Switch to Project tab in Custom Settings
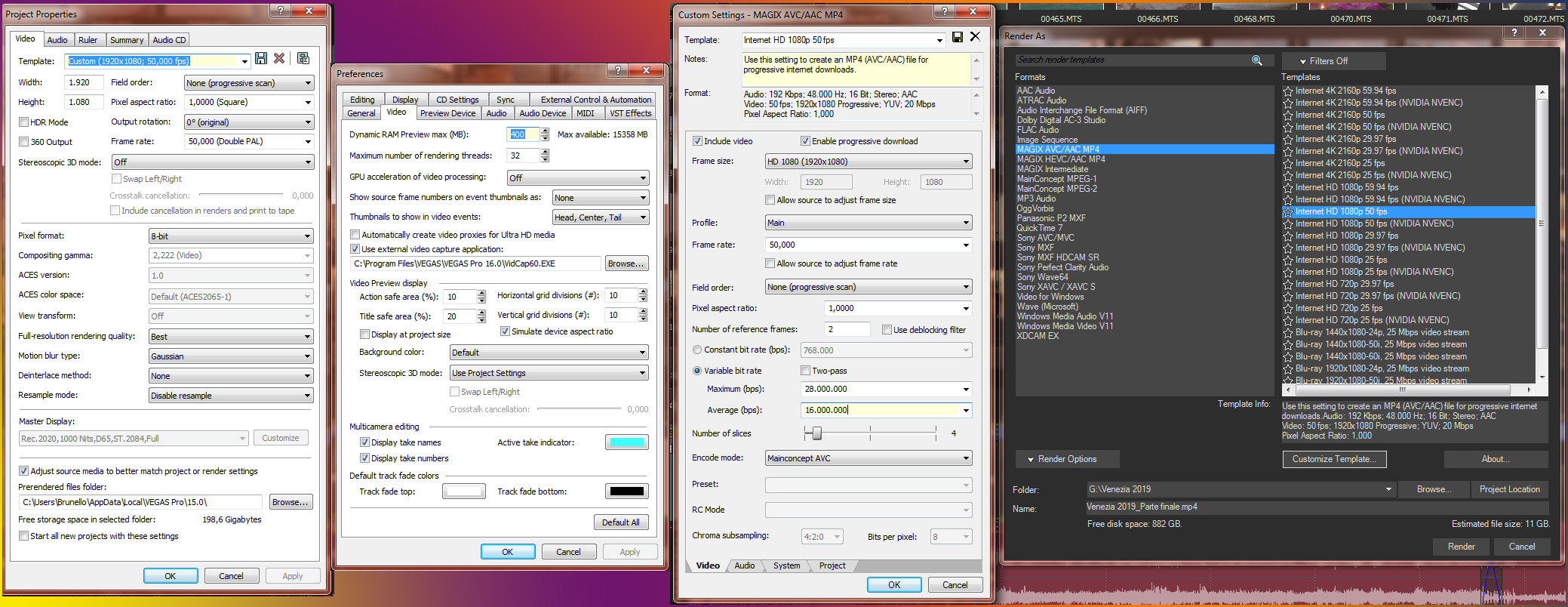This screenshot has width=1568, height=607. click(832, 565)
